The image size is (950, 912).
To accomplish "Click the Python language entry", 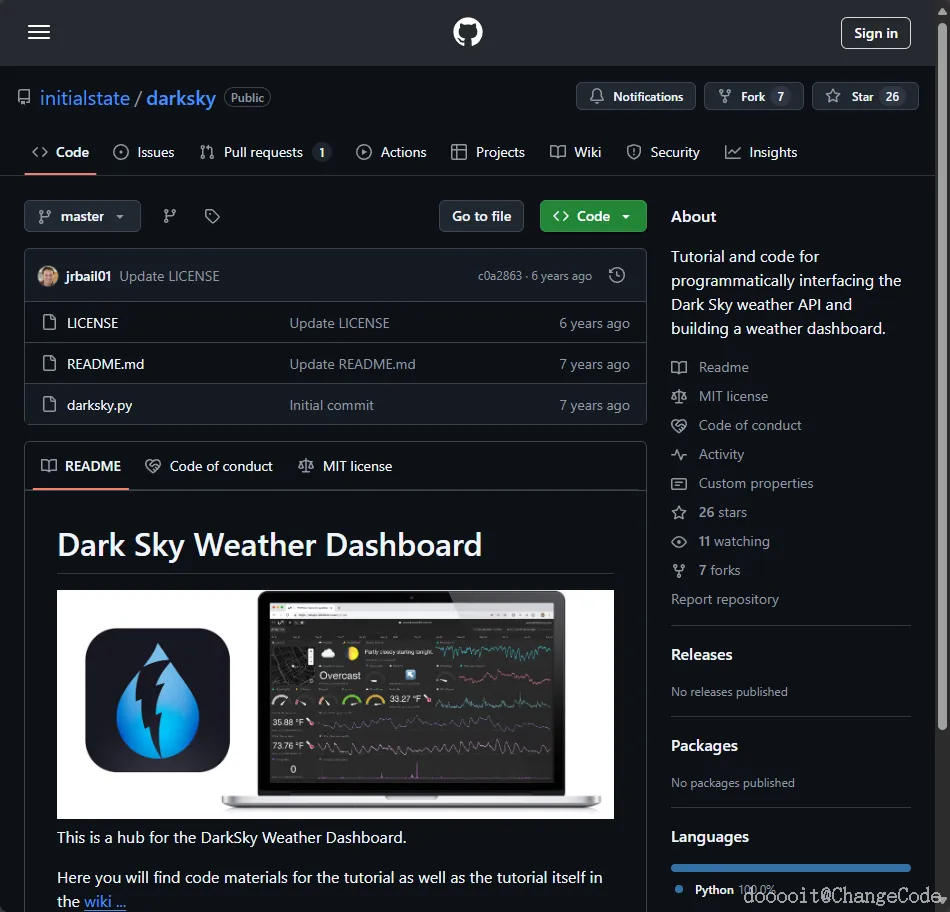I will 724,890.
